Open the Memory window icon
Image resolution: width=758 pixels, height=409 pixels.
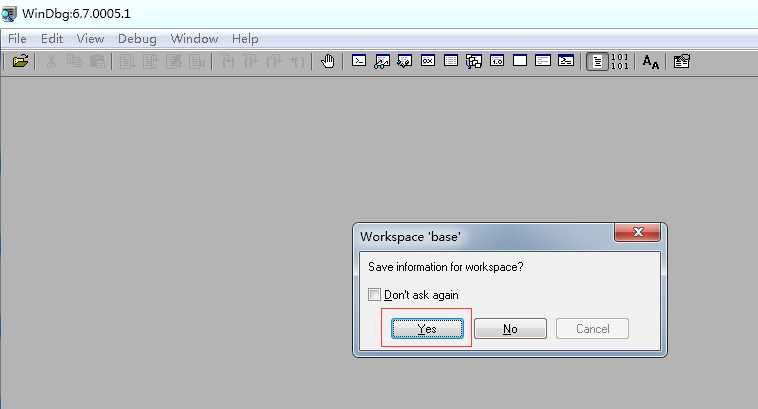[x=451, y=61]
